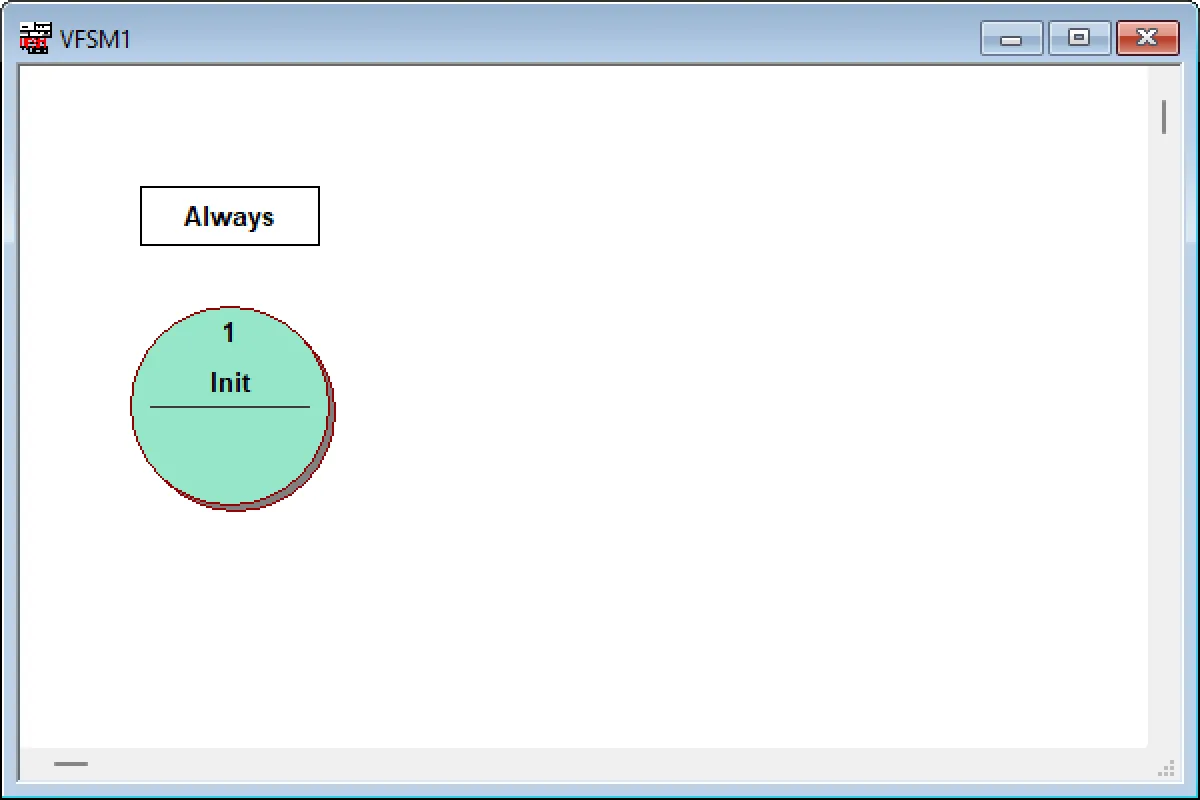Click the divider line inside the Init state
Screen dimensions: 1200x800
pyautogui.click(x=229, y=408)
